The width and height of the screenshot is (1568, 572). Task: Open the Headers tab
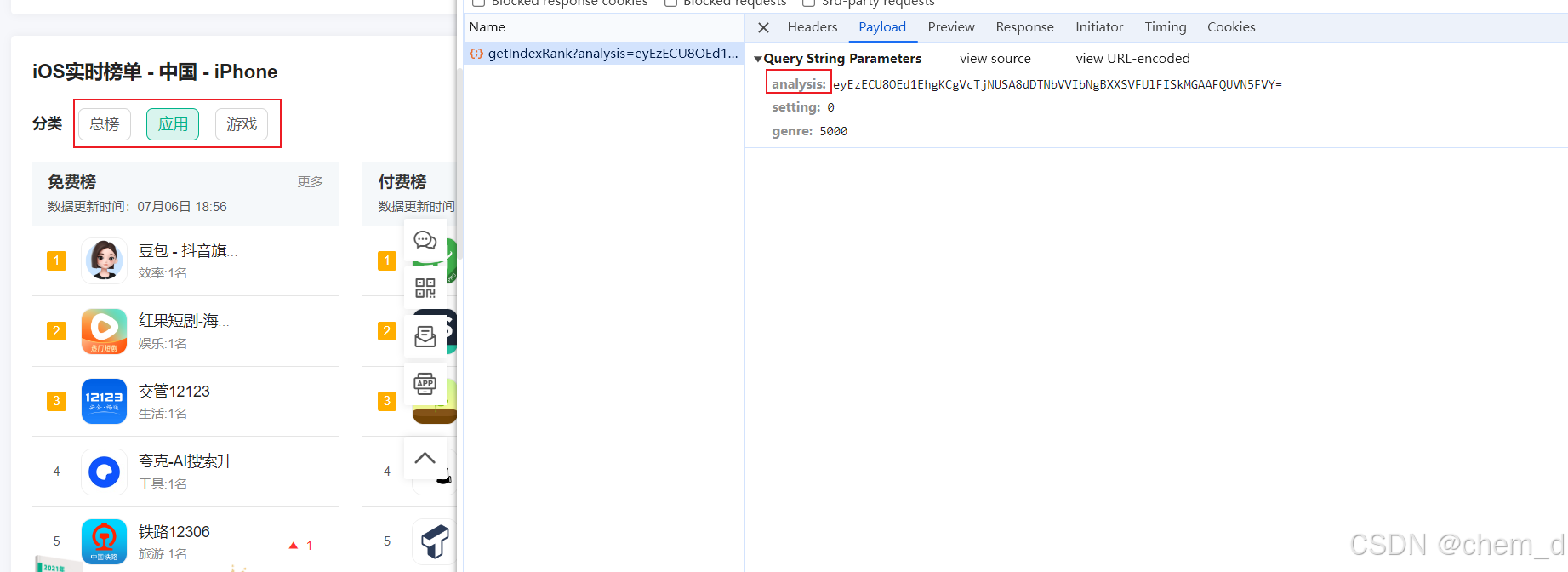(812, 27)
